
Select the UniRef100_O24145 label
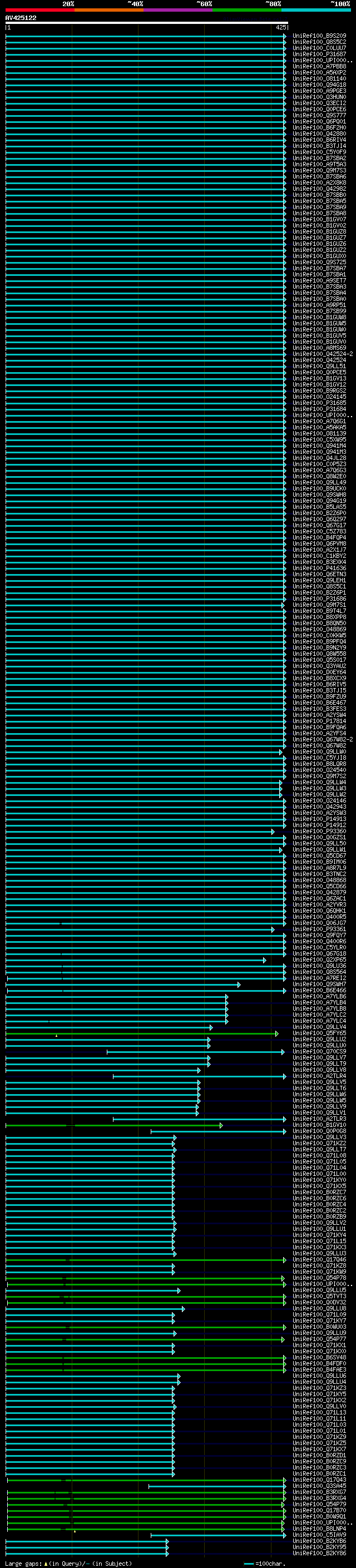(319, 397)
